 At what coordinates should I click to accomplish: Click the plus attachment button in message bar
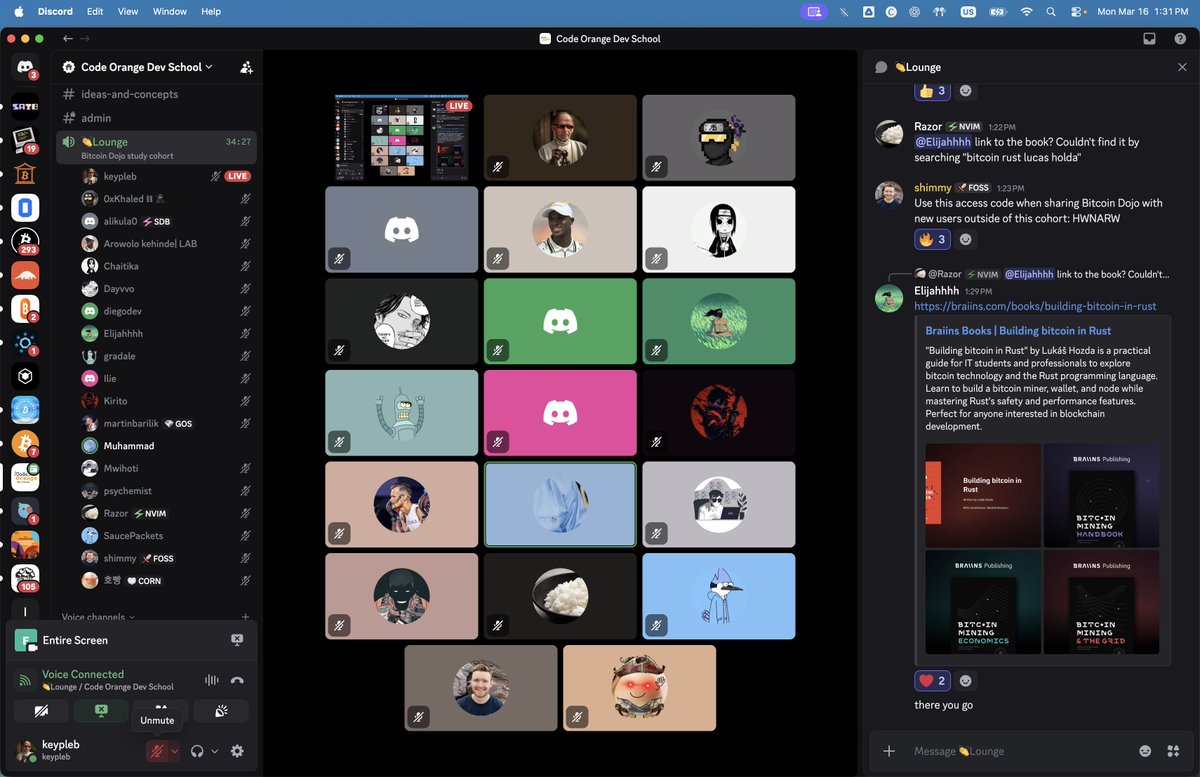point(889,751)
